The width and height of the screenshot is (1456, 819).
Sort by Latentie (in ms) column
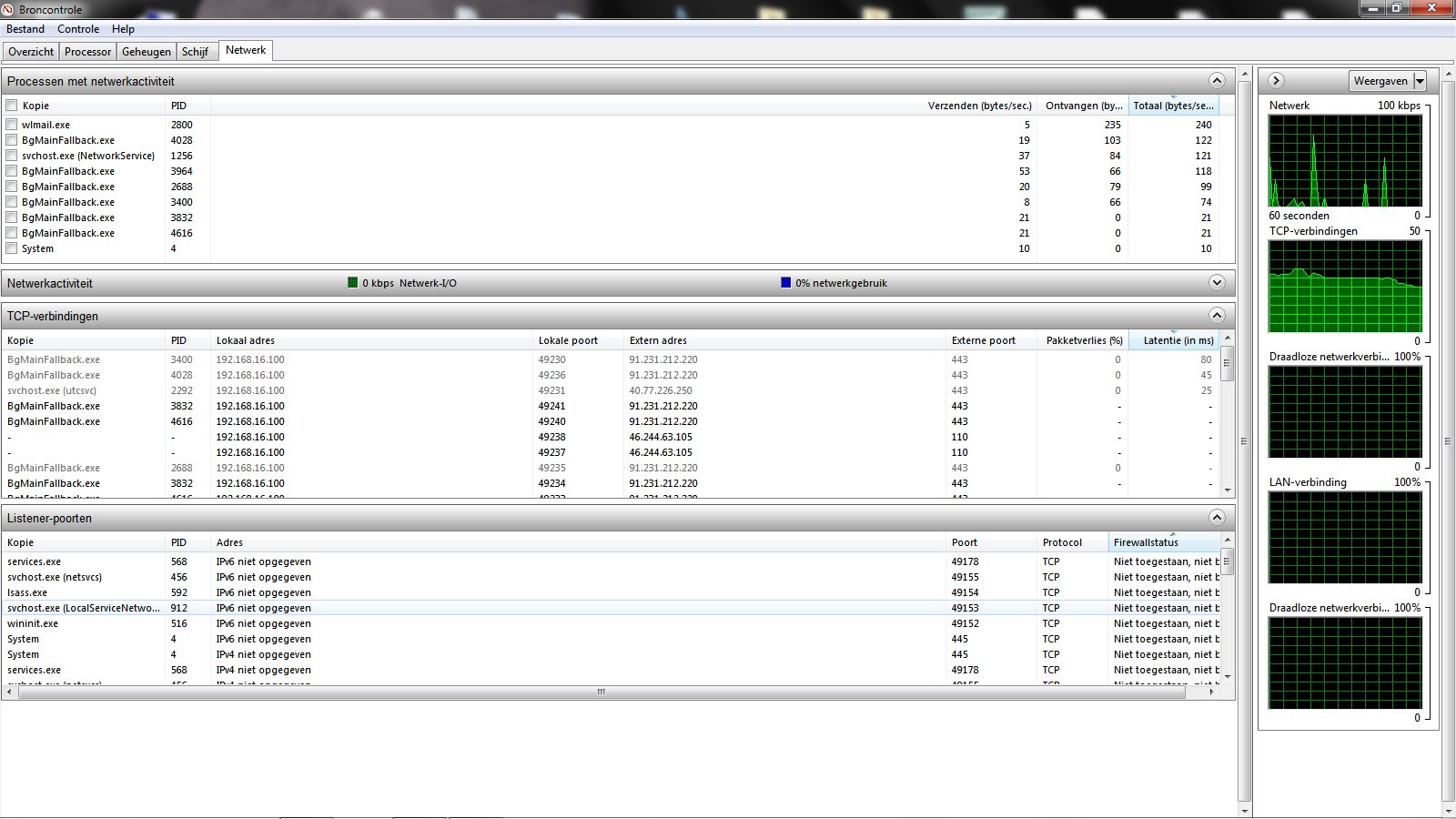(x=1178, y=340)
